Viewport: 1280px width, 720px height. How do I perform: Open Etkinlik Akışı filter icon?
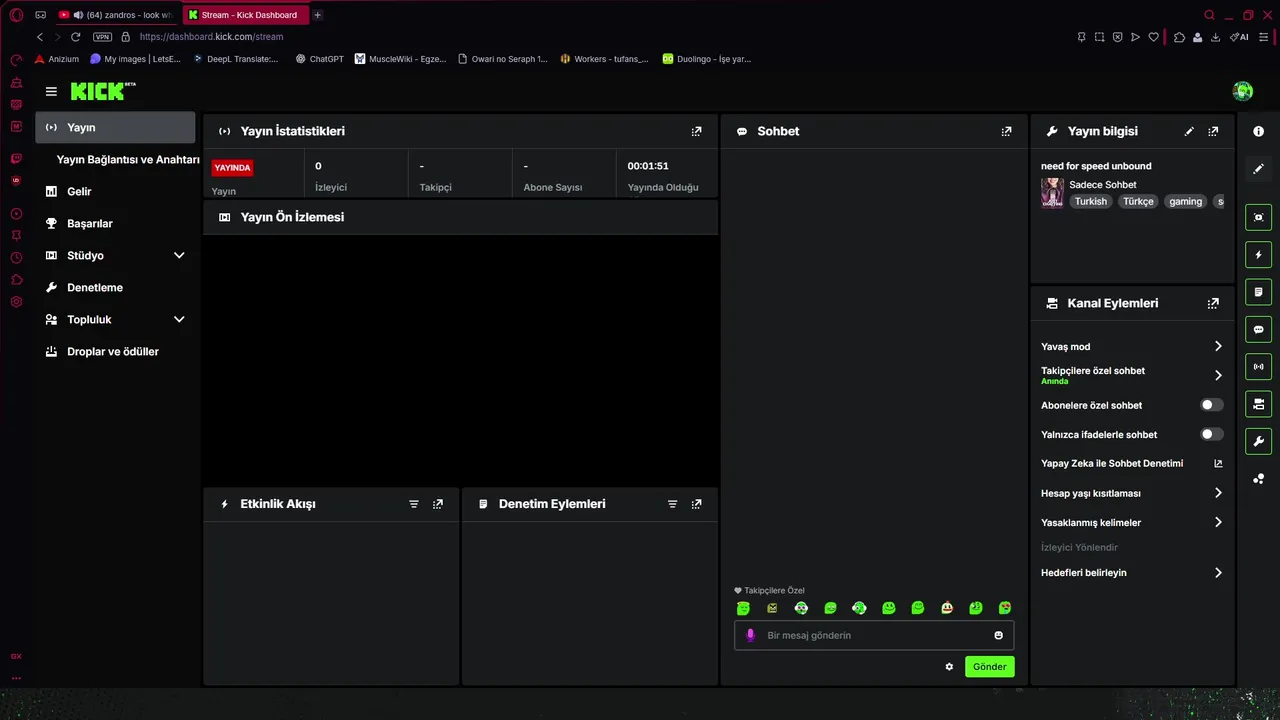pyautogui.click(x=414, y=504)
